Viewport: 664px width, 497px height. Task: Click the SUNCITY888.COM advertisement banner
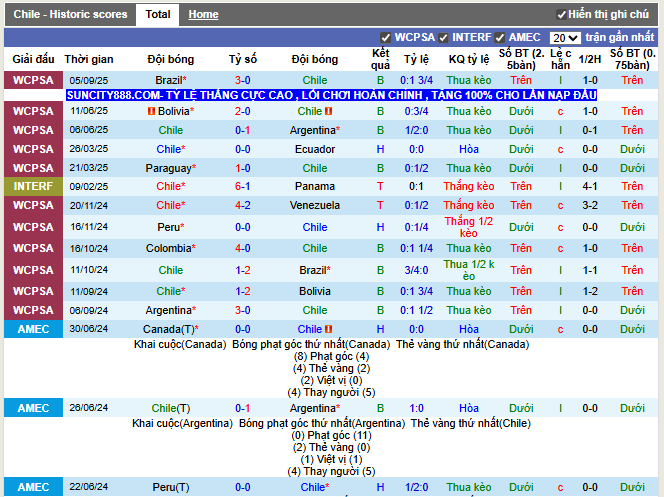(332, 95)
